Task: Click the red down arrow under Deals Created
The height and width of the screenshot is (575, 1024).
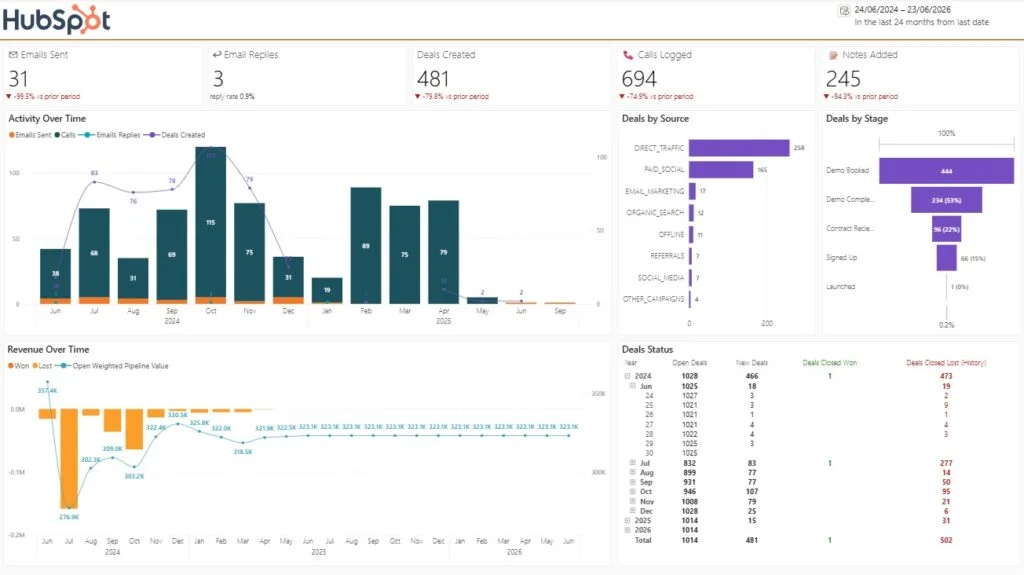Action: click(417, 97)
